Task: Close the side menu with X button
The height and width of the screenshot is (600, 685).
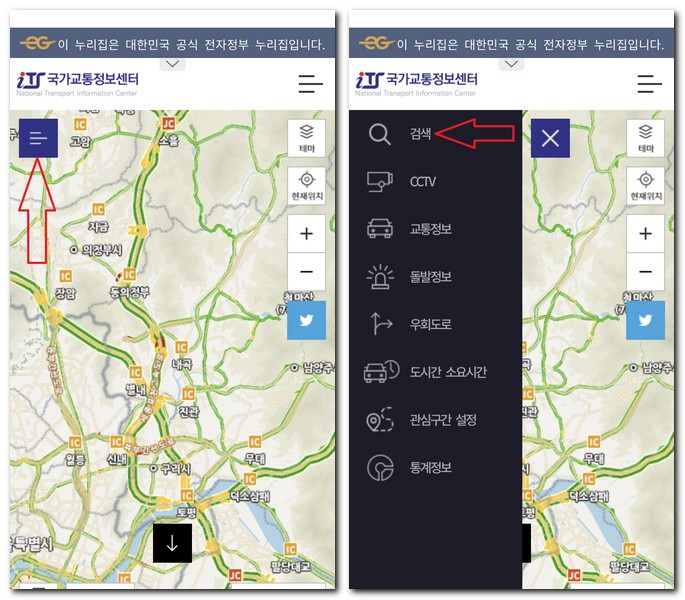Action: coord(550,138)
